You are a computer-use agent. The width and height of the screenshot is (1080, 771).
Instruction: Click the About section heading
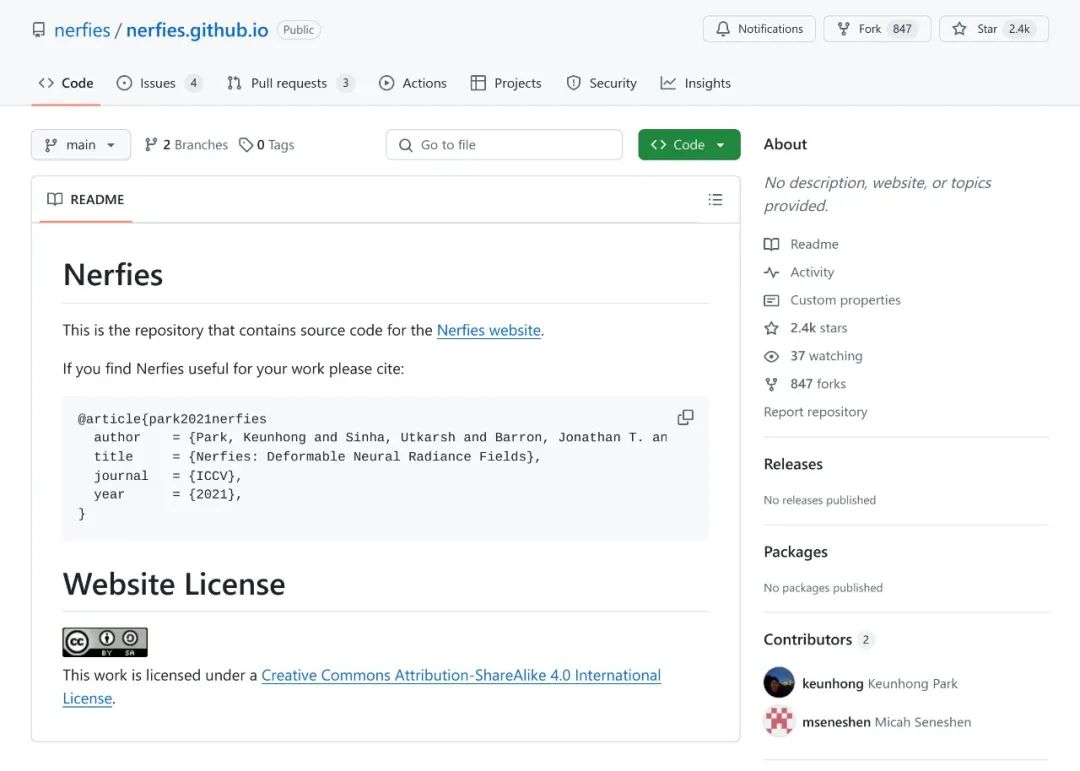point(785,144)
